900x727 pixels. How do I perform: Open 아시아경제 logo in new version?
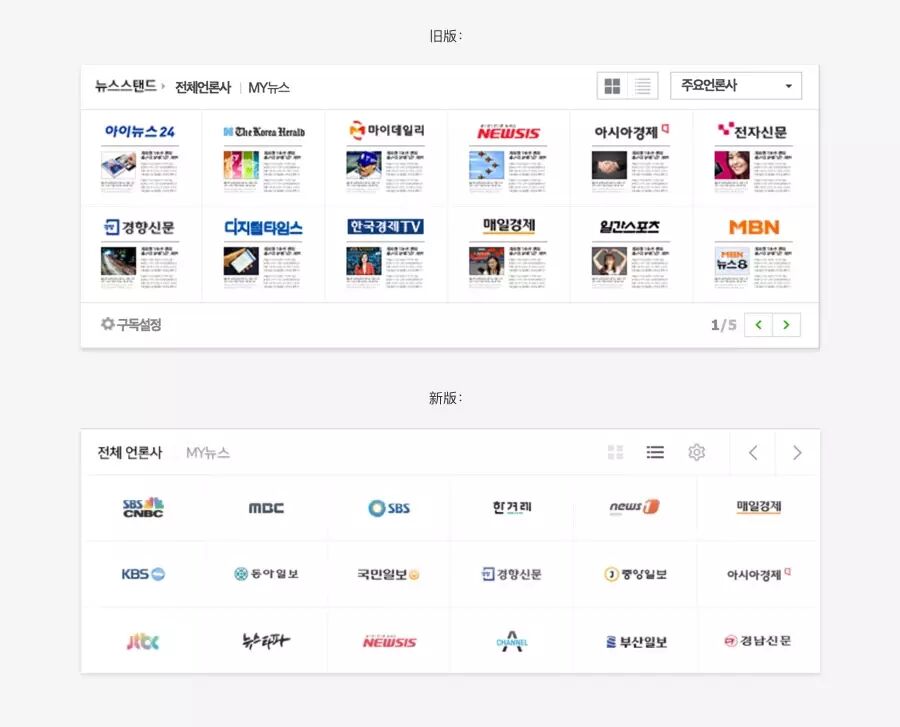point(759,574)
